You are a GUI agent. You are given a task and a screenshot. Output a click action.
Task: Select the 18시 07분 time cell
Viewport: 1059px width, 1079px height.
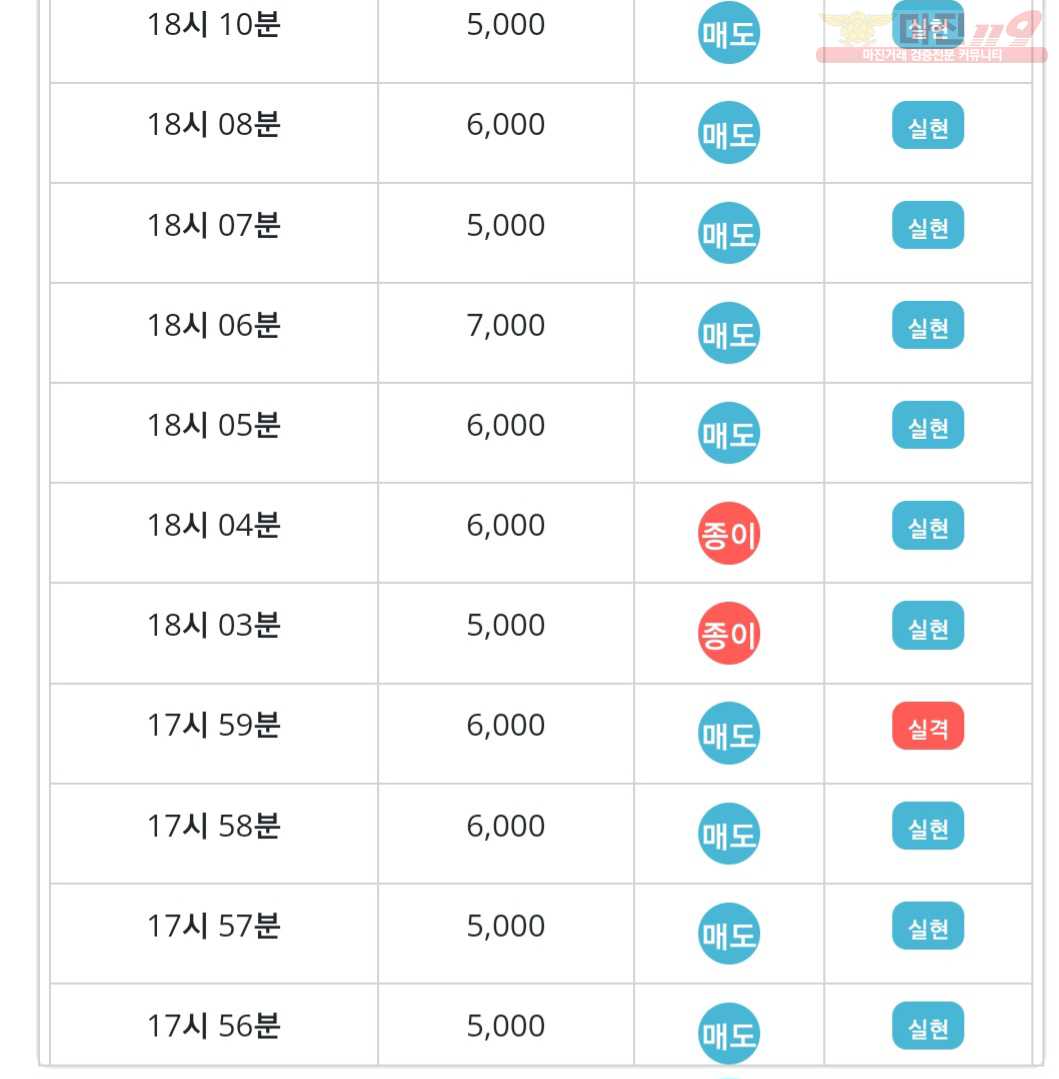click(x=214, y=233)
